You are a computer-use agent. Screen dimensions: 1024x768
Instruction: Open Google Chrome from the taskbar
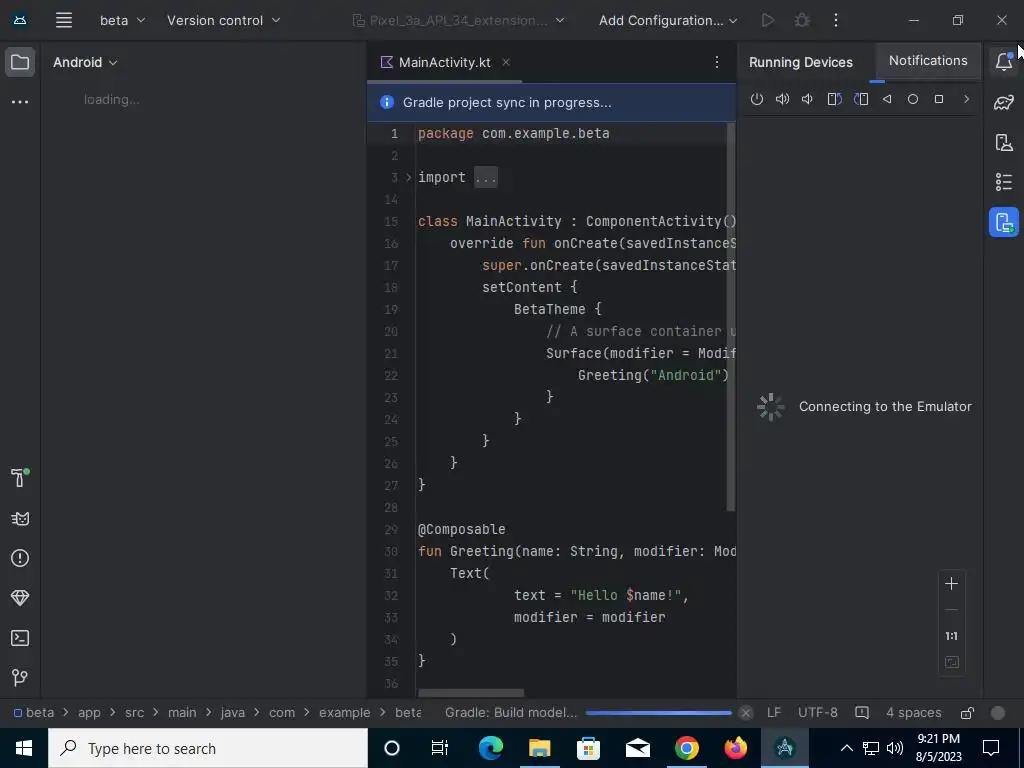click(x=686, y=748)
